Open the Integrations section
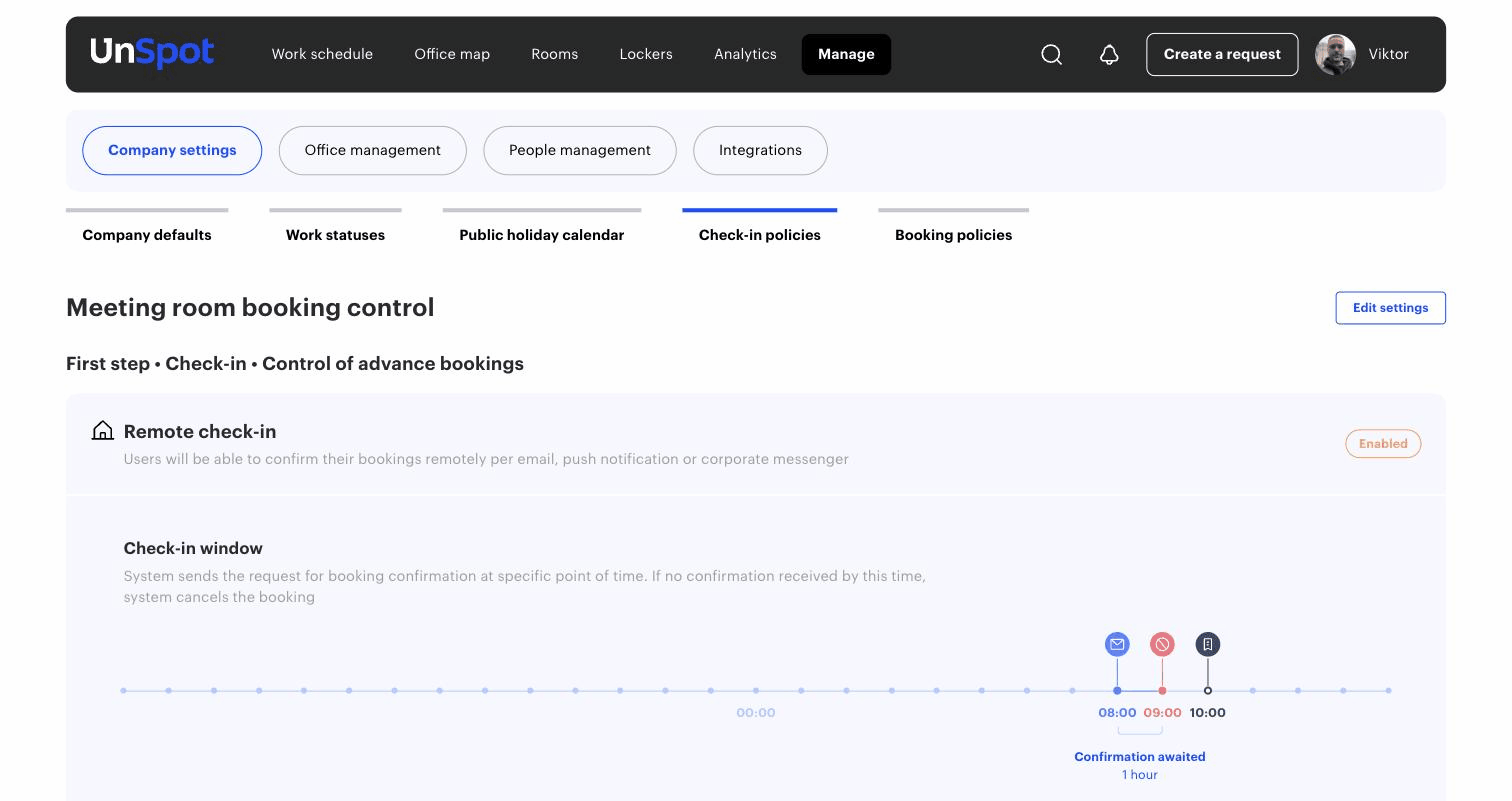The width and height of the screenshot is (1512, 801). 760,150
